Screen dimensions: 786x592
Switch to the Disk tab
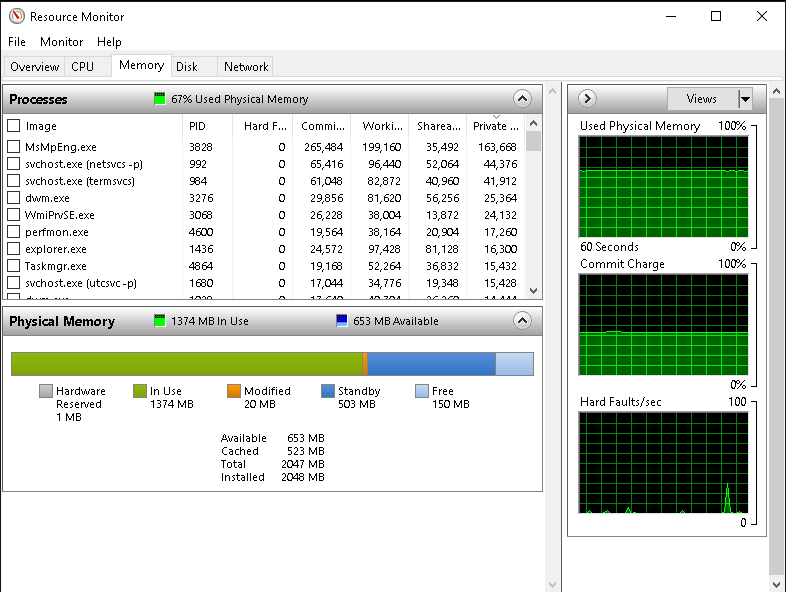[187, 67]
